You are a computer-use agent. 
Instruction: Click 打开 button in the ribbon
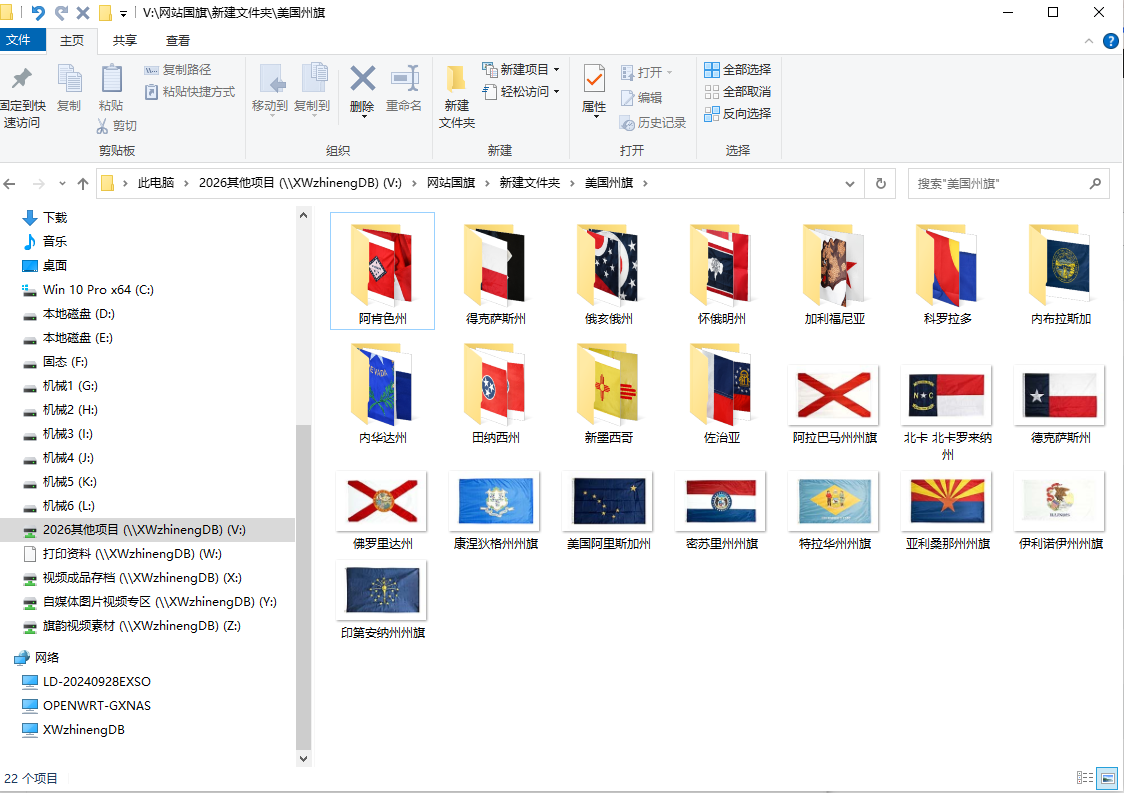click(x=647, y=72)
